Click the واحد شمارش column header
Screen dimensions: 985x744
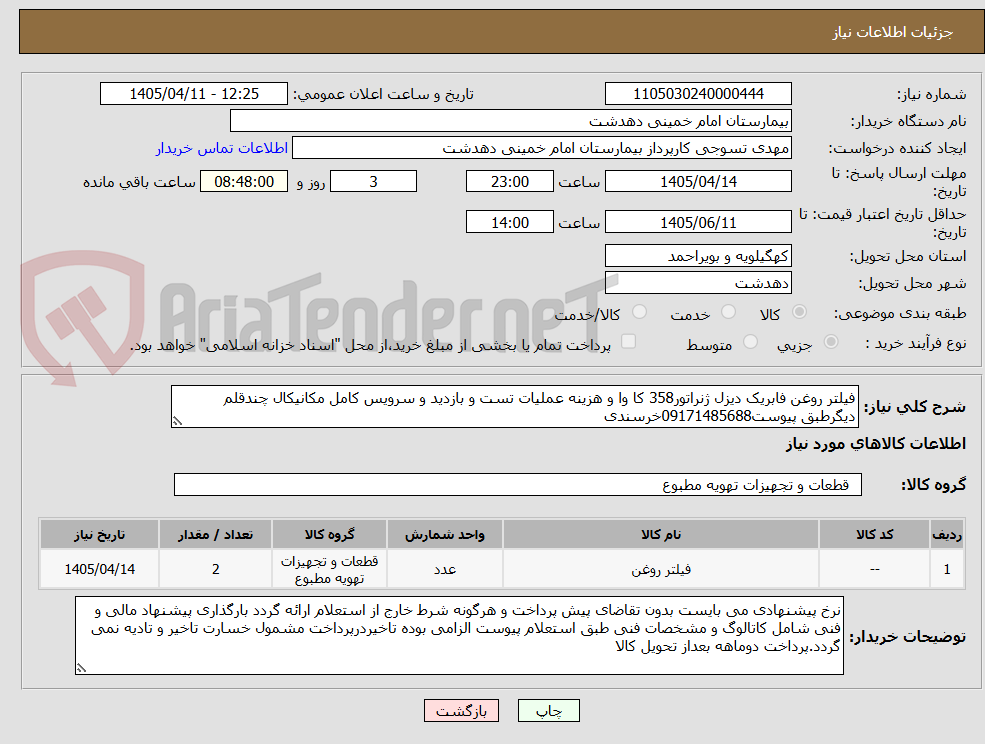click(445, 534)
